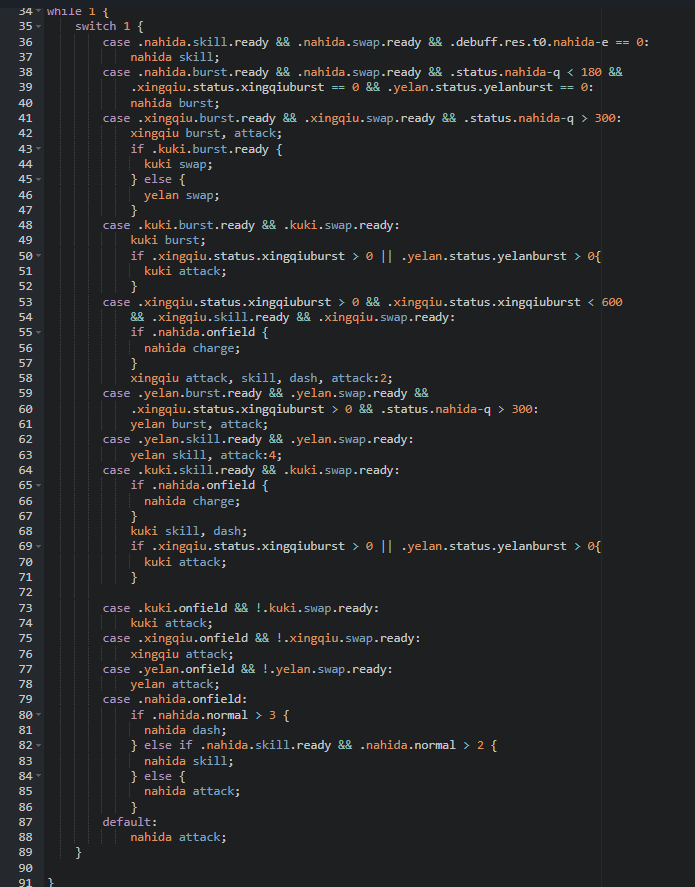The height and width of the screenshot is (887, 695).
Task: Click the 'default:' keyword on line 87
Action: coord(129,822)
